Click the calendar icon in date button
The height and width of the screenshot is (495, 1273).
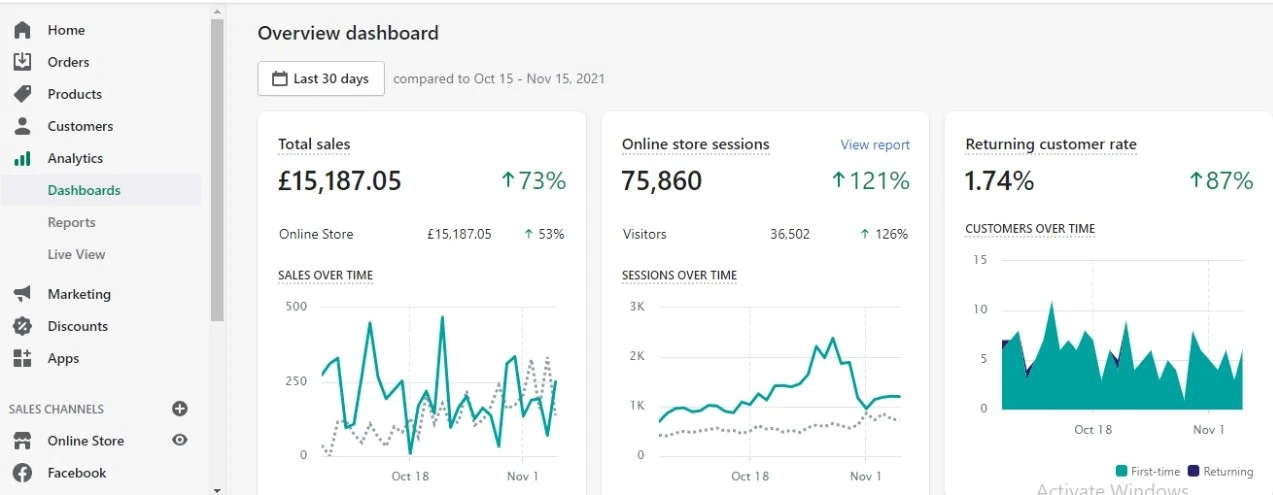[x=278, y=78]
